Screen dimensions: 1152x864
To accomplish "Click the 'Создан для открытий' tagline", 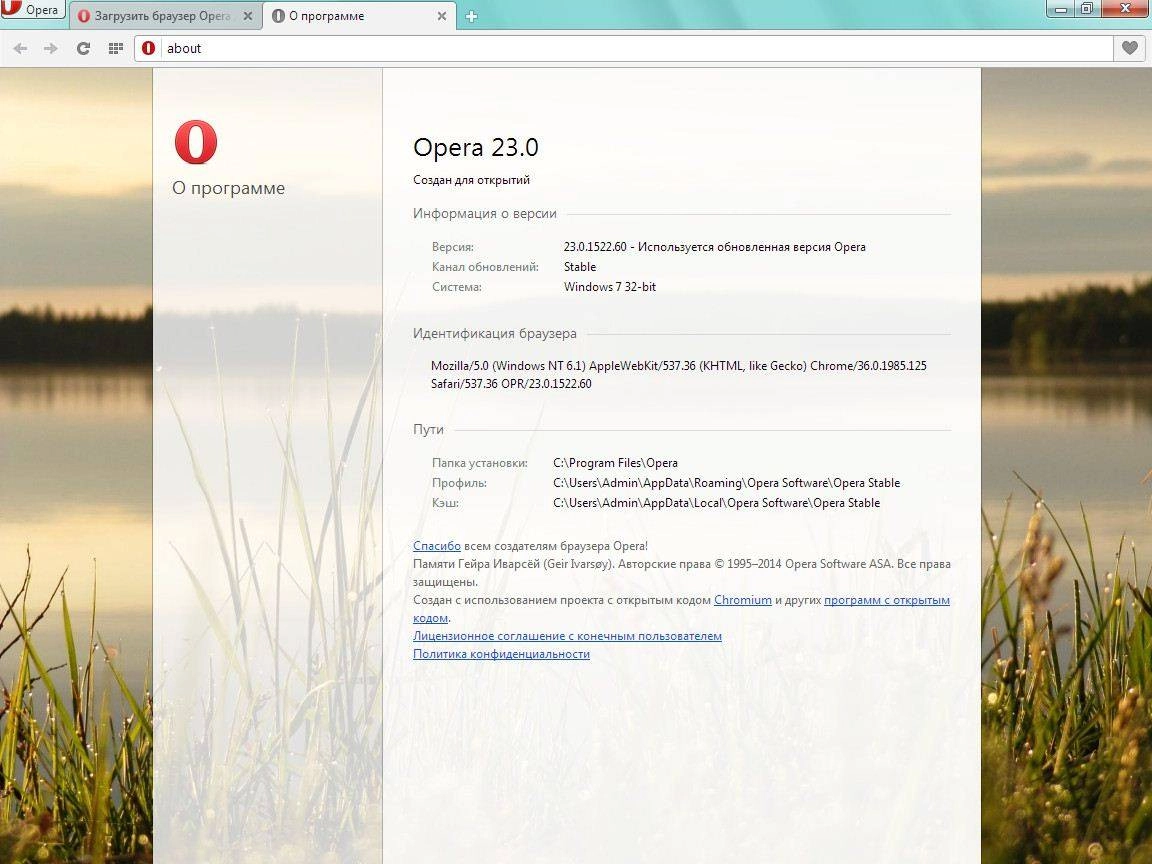I will tap(471, 180).
